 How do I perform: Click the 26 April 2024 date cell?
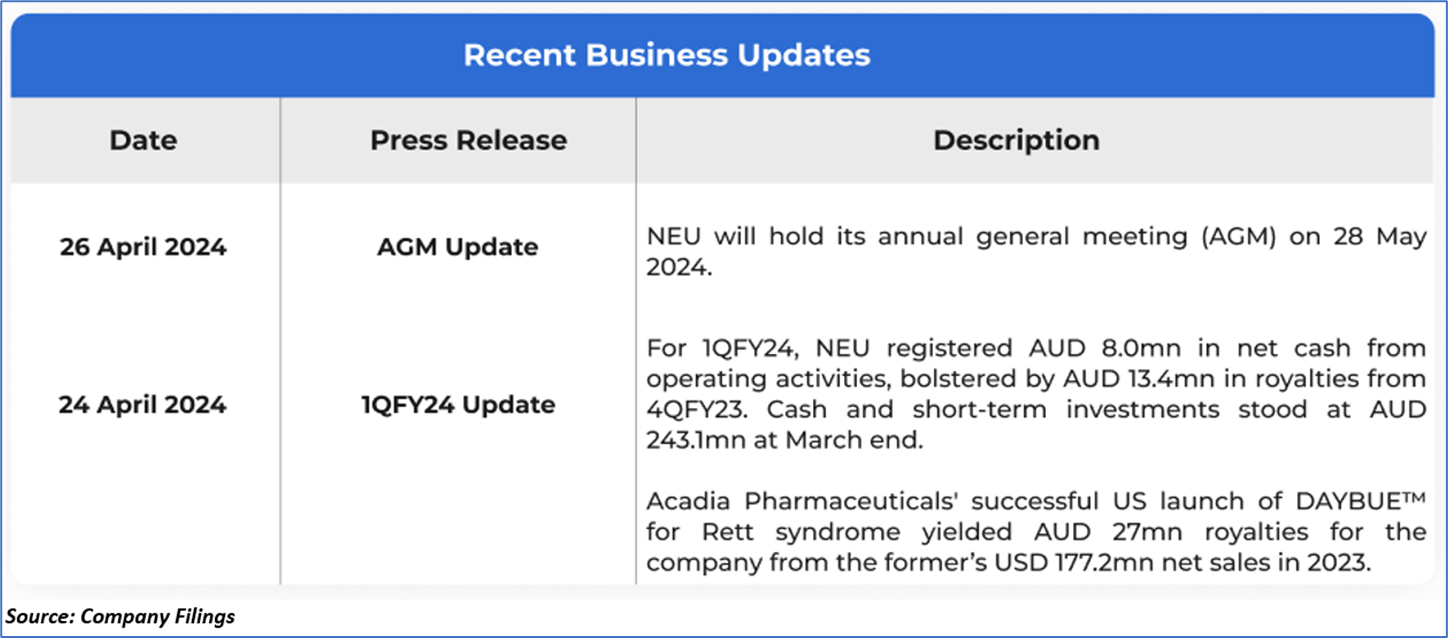pyautogui.click(x=143, y=247)
